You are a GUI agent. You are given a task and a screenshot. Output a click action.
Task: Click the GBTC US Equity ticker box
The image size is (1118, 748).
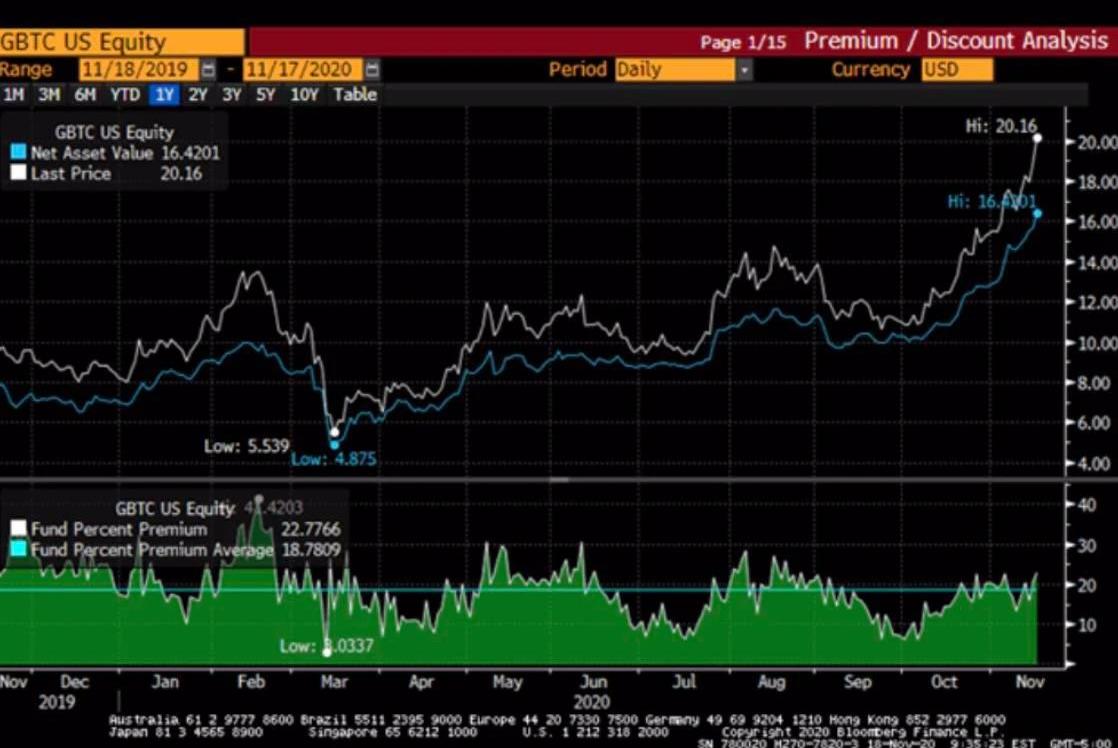click(122, 41)
